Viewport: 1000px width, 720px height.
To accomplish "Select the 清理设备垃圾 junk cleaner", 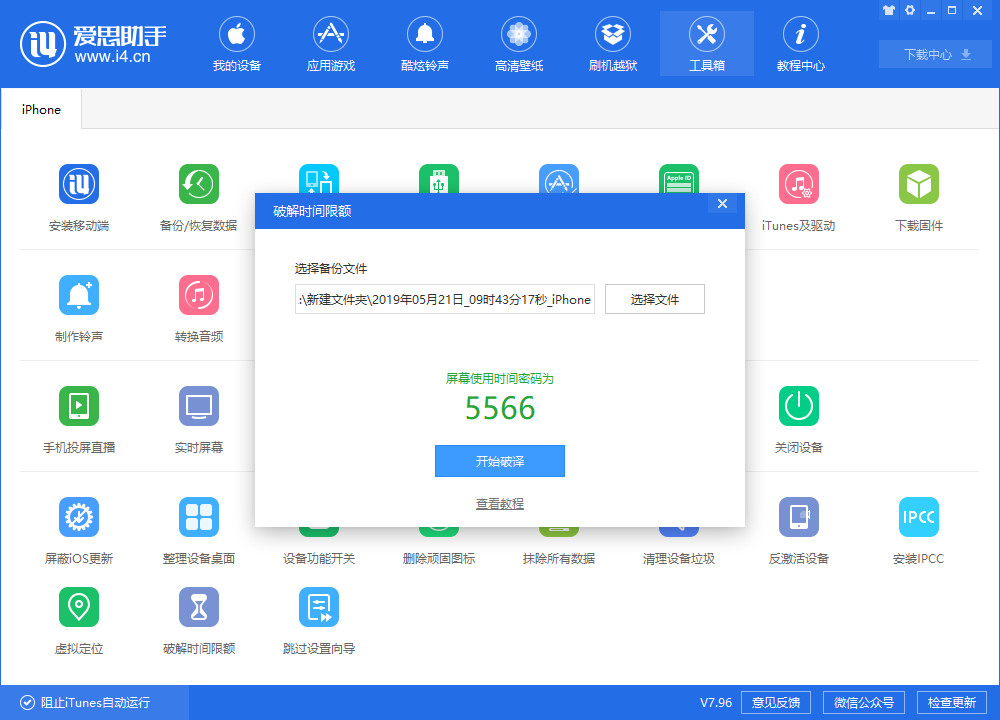I will 678,517.
